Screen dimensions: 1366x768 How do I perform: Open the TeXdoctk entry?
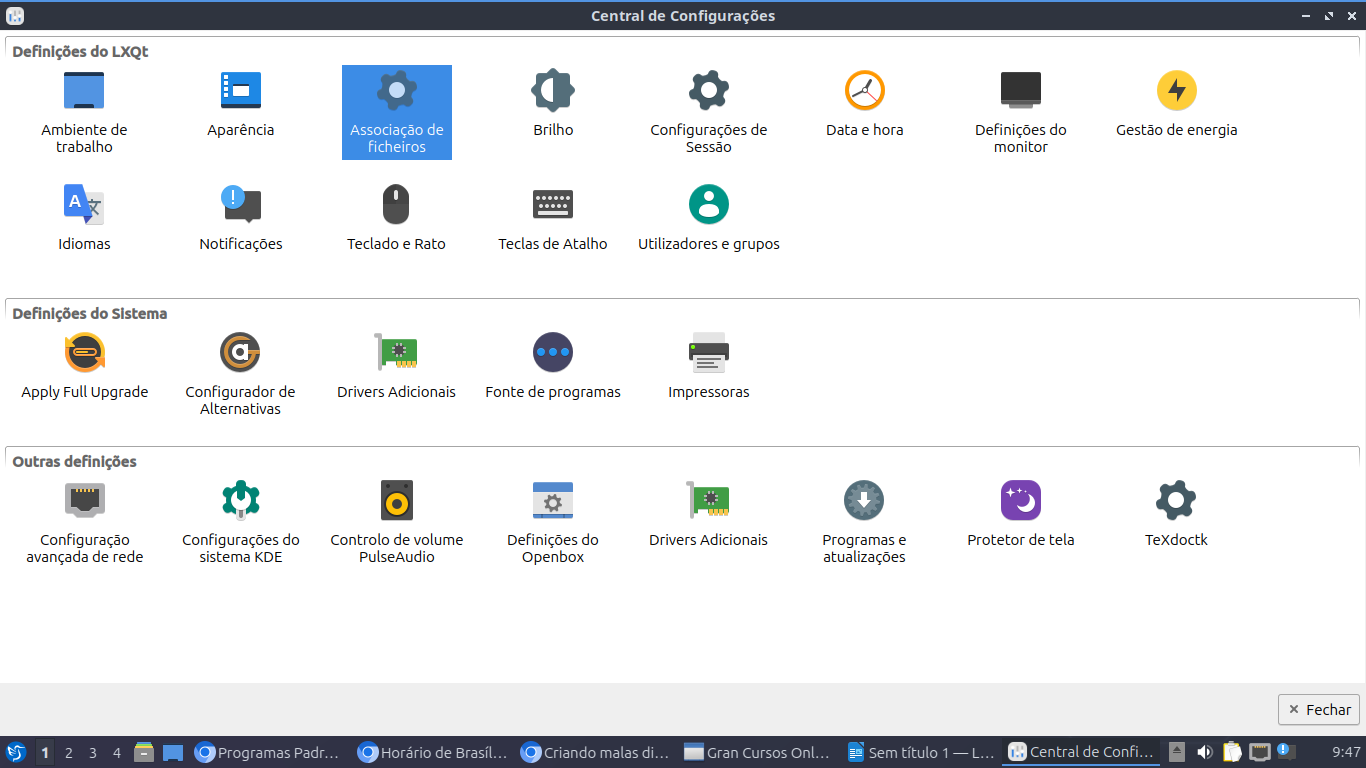(x=1177, y=514)
